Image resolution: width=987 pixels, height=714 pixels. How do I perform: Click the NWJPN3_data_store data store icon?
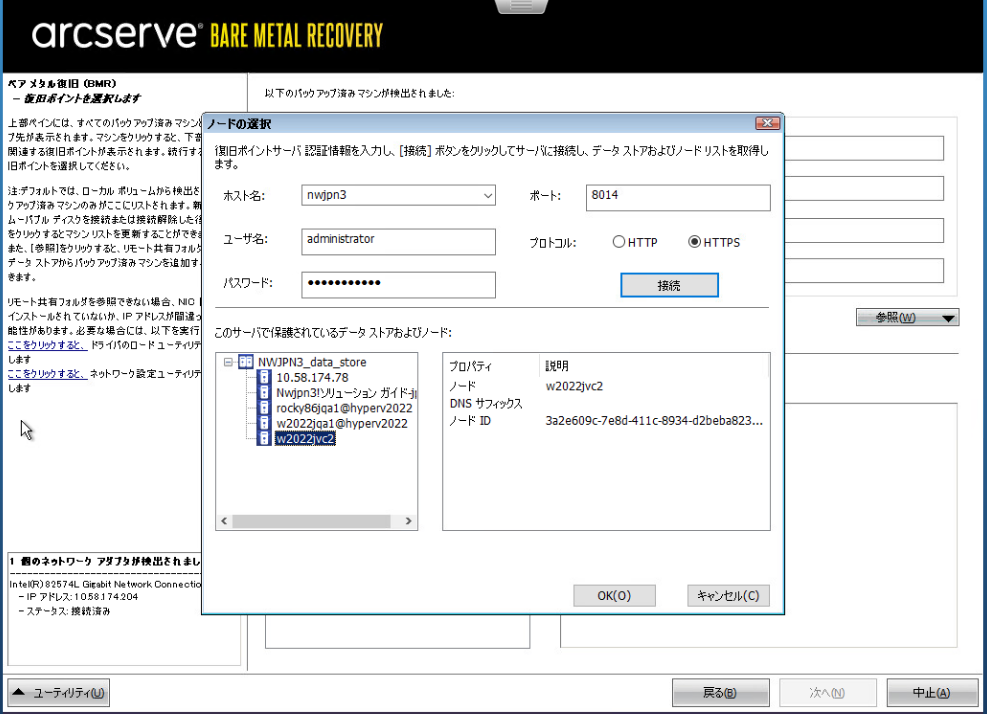click(245, 362)
